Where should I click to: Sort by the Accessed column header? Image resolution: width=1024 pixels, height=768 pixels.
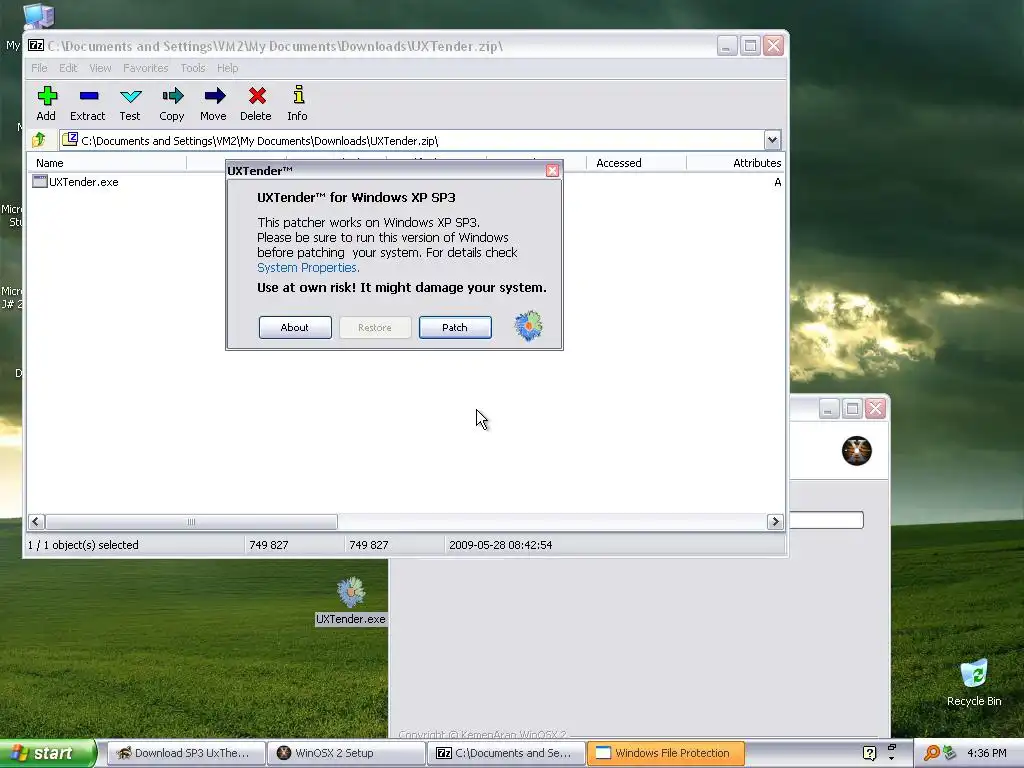coord(636,163)
